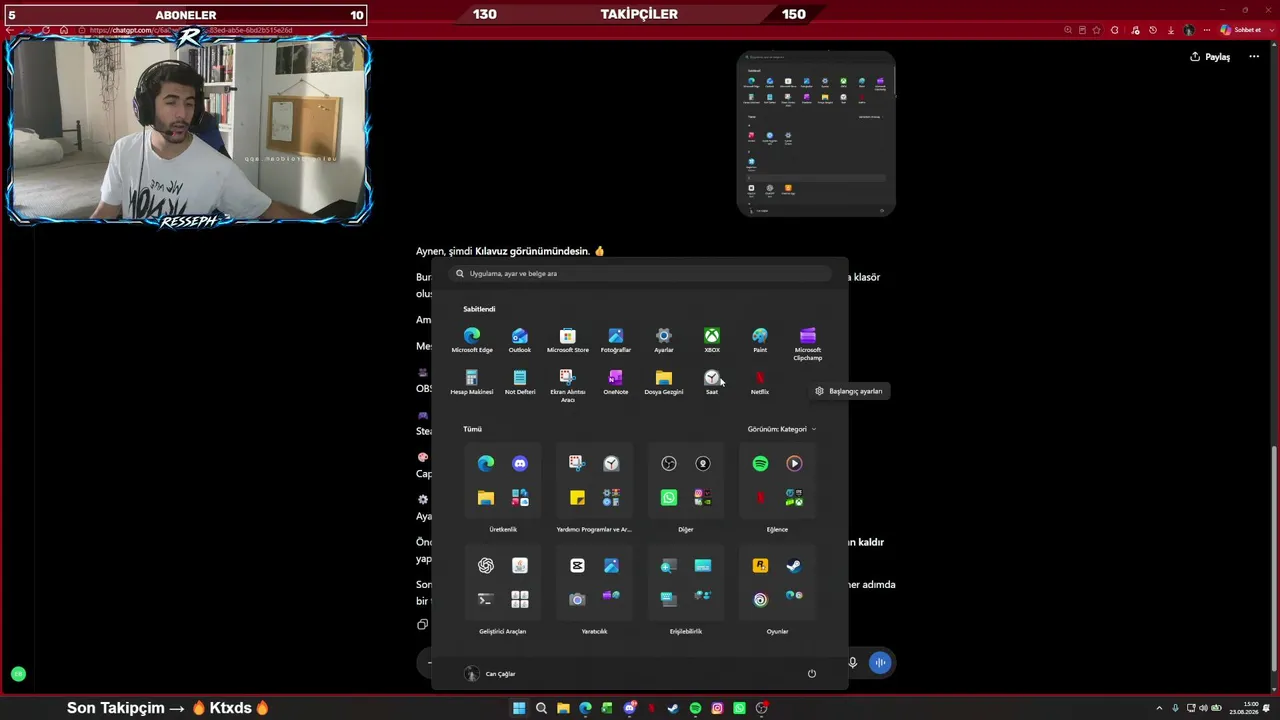The height and width of the screenshot is (720, 1280).
Task: Show hidden system tray icons
Action: (x=1161, y=708)
